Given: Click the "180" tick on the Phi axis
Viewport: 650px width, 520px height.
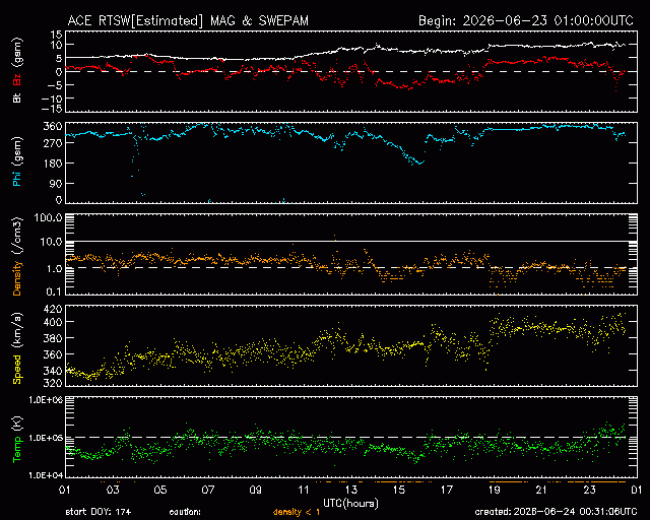Looking at the screenshot, I should coord(52,163).
